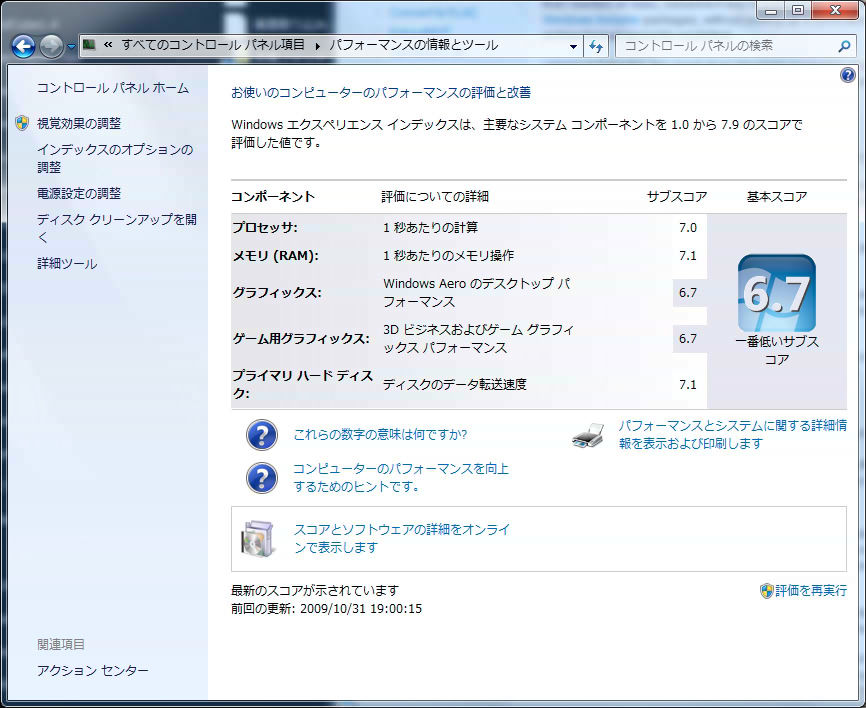Expand breadcrumb arrow after すべてのコントロール パネル項目
Screen dimensions: 866x708
click(318, 46)
